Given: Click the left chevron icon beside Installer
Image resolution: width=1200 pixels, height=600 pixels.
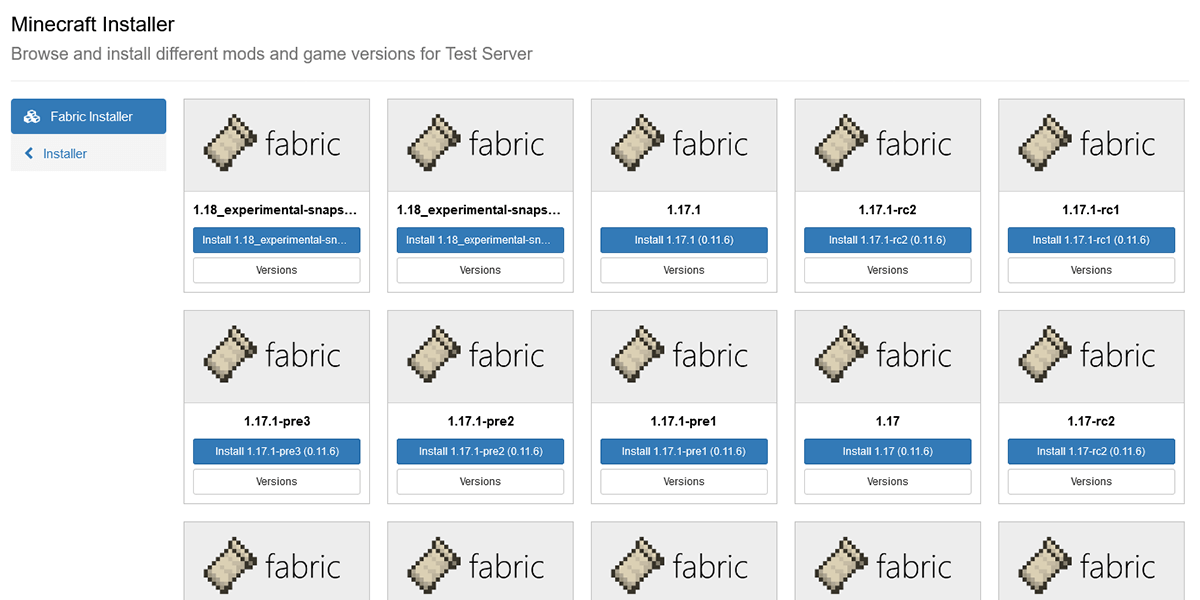Looking at the screenshot, I should point(29,153).
